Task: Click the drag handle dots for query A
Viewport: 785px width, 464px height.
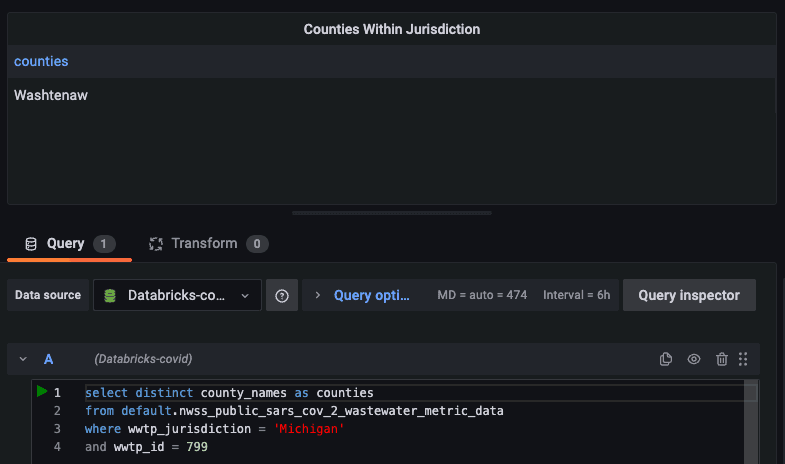Action: pos(743,359)
